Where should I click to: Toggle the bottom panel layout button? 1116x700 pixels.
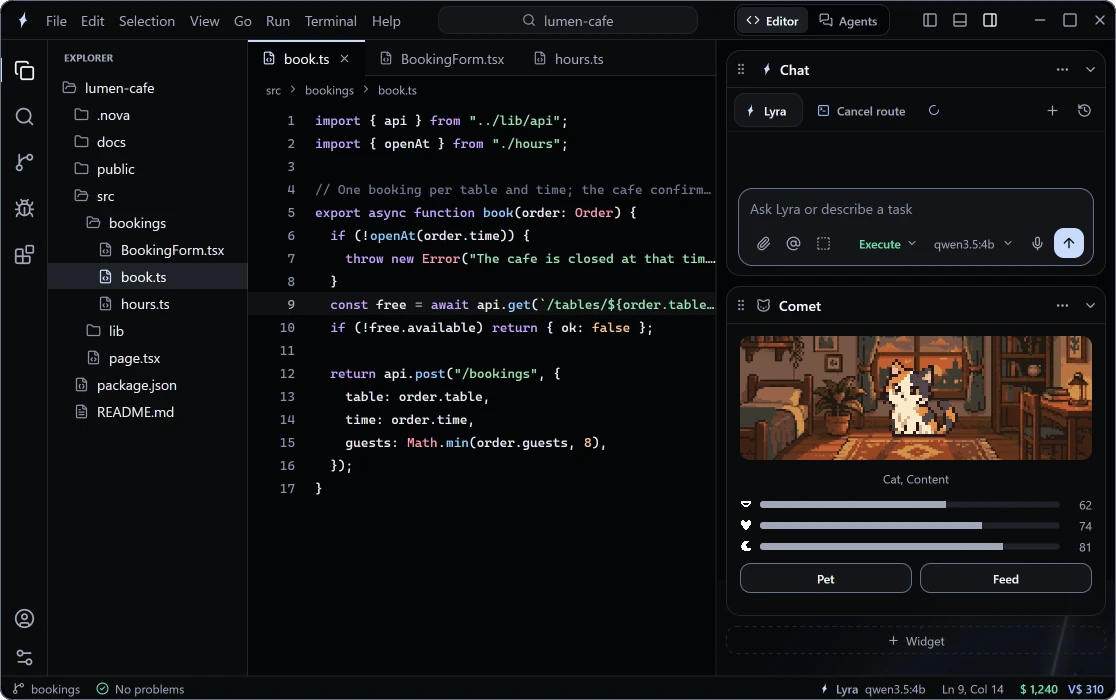coord(959,21)
